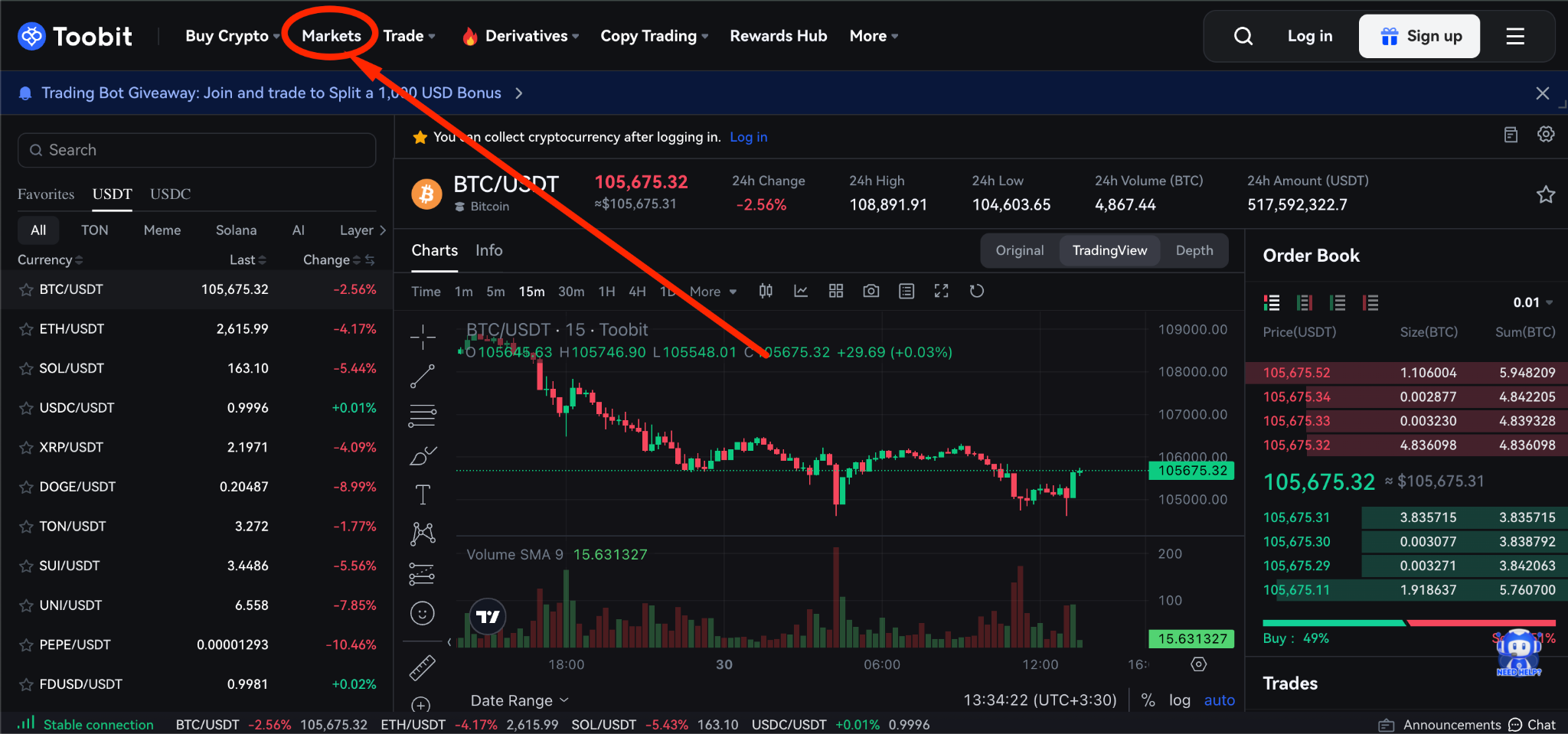This screenshot has height=734, width=1568.
Task: Refresh the chart with reload icon
Action: coord(976,291)
